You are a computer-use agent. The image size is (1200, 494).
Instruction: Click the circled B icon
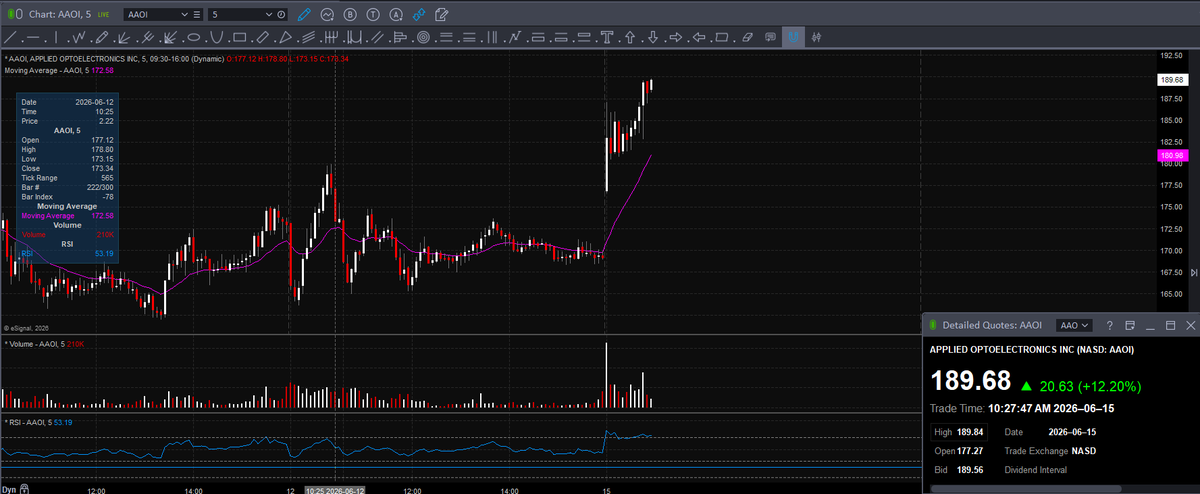[350, 15]
